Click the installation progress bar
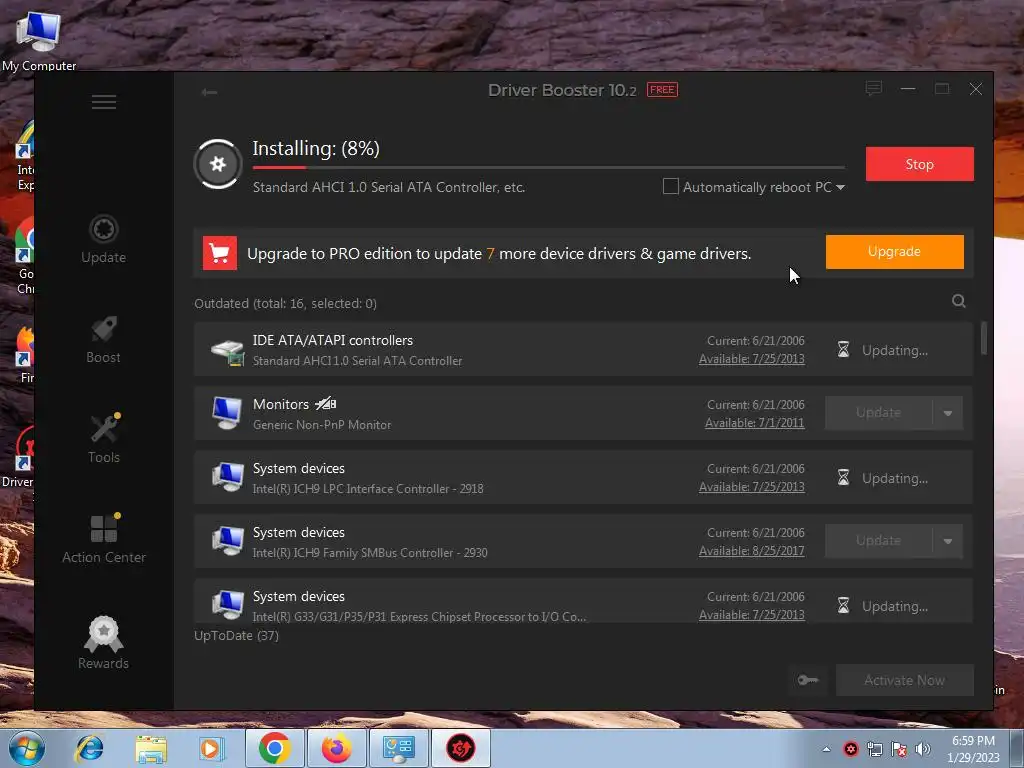Image resolution: width=1024 pixels, height=768 pixels. 549,168
